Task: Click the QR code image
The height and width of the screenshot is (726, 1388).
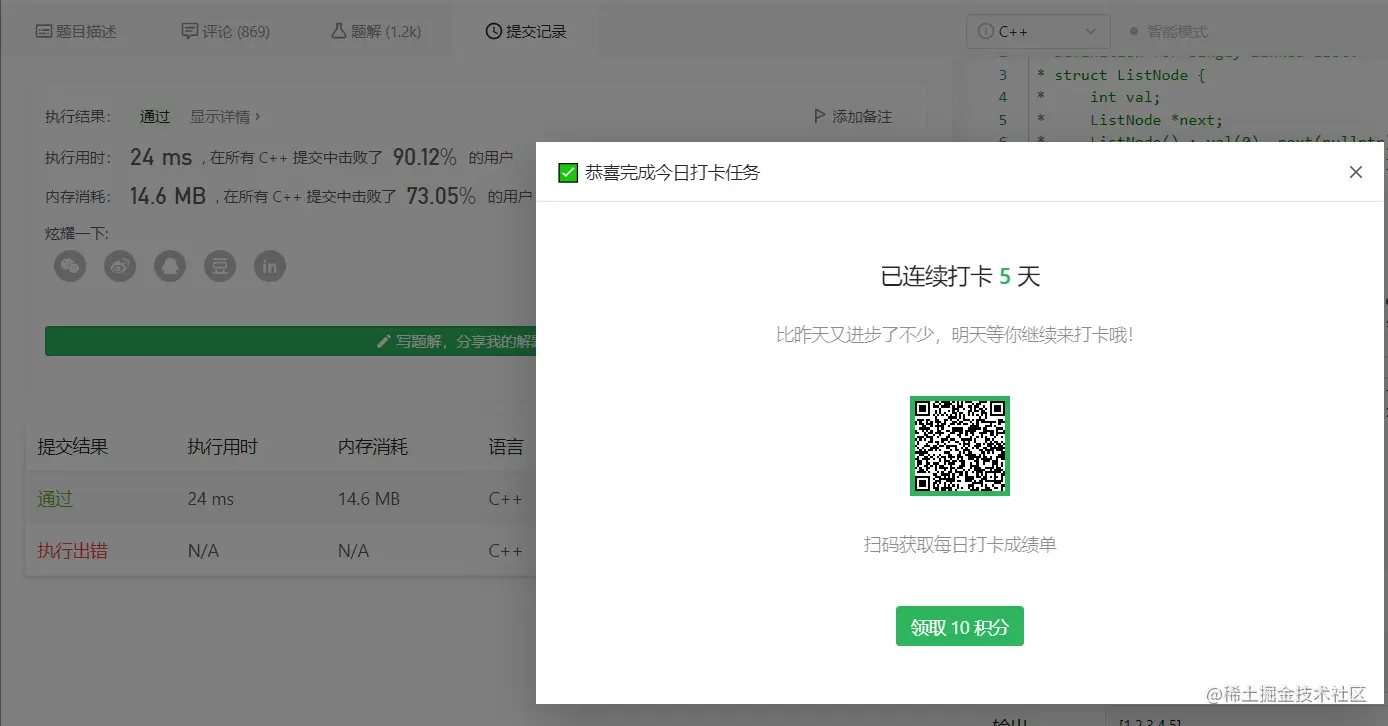Action: click(x=960, y=446)
